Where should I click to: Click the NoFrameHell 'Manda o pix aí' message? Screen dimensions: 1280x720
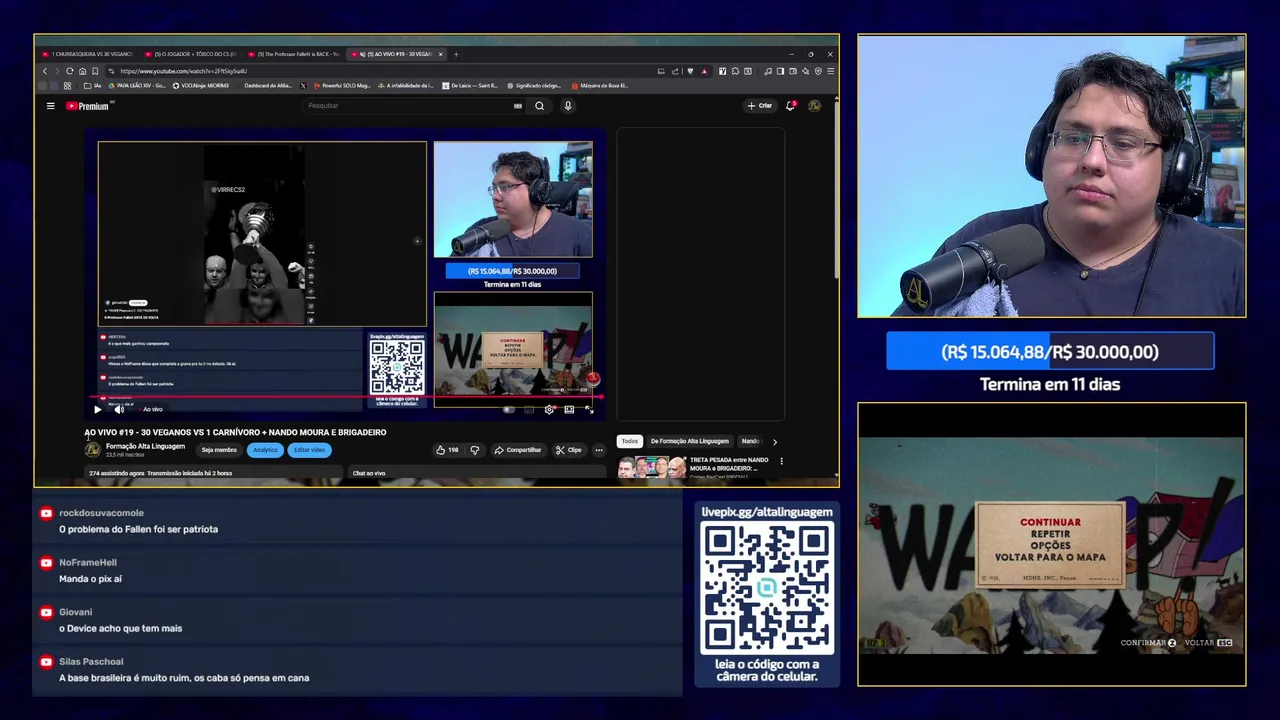point(358,570)
